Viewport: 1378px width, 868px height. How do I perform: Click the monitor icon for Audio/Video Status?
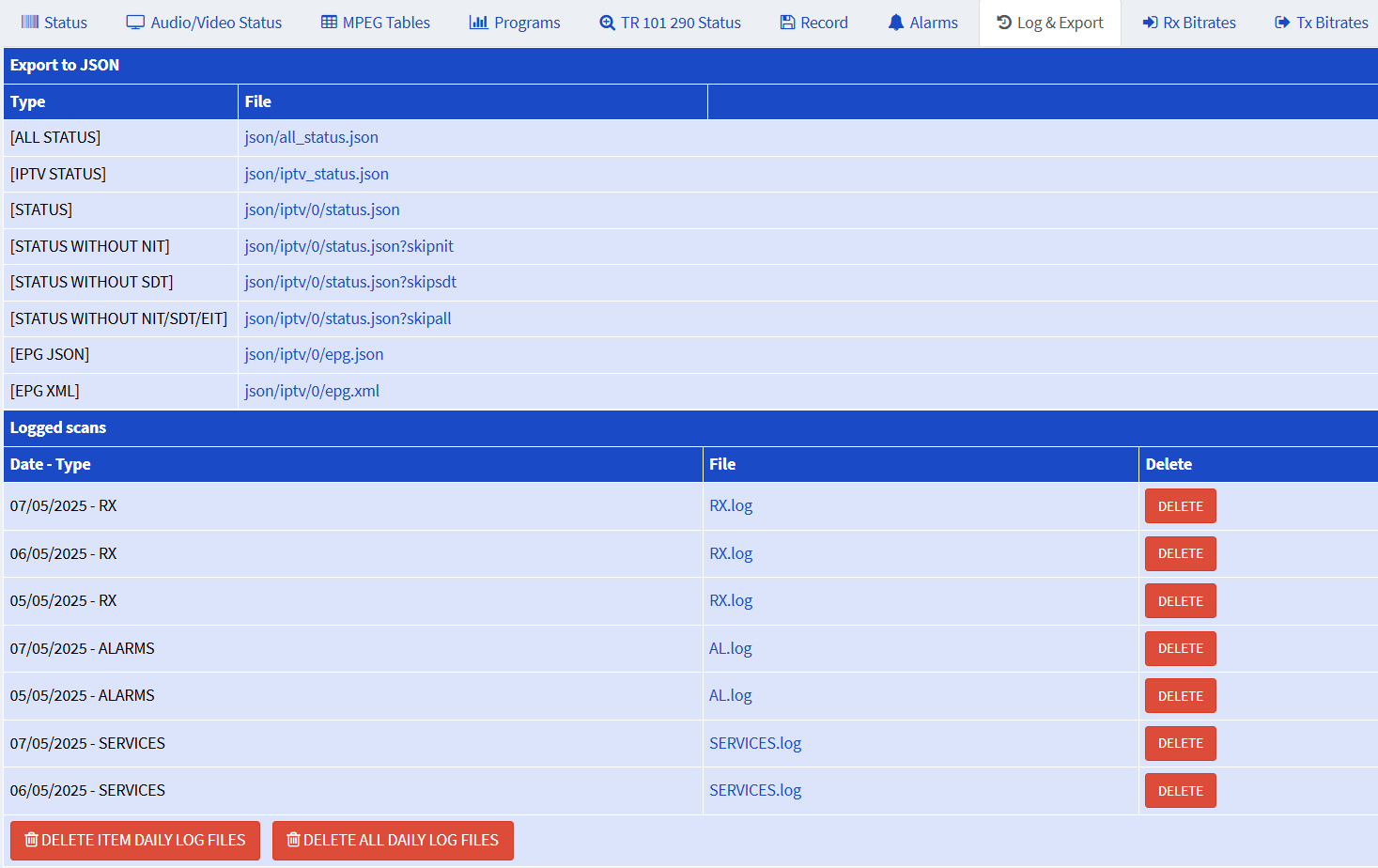coord(135,23)
